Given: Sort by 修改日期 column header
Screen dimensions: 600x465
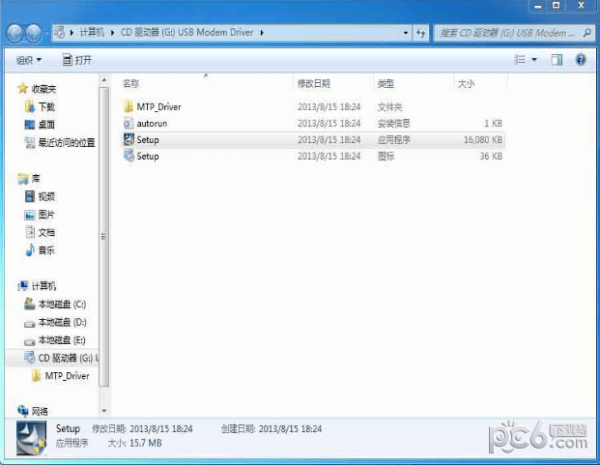Looking at the screenshot, I should pos(314,83).
